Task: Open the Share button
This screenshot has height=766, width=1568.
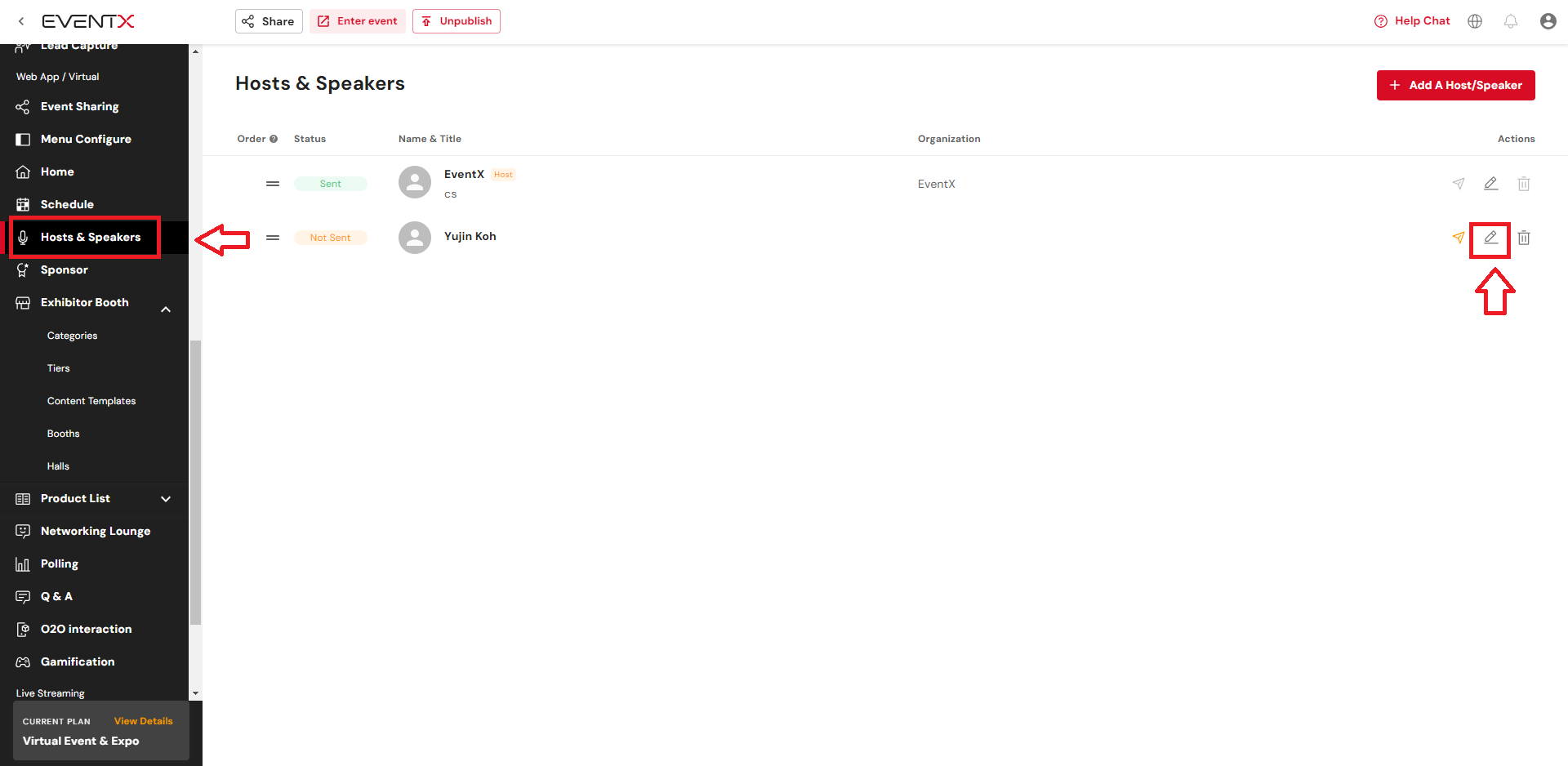Action: (269, 21)
